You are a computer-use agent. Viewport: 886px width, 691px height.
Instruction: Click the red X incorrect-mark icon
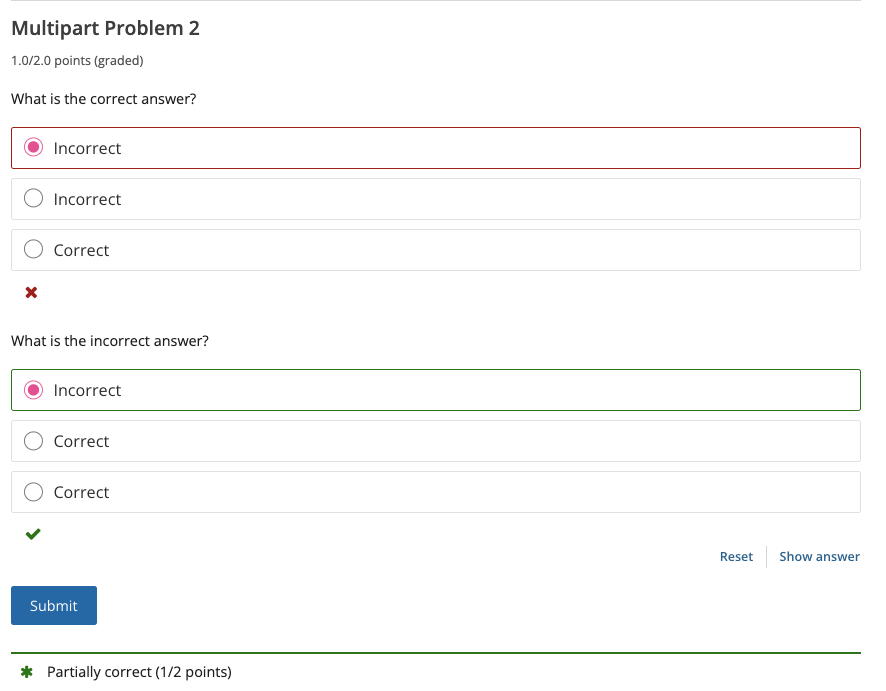click(x=32, y=293)
